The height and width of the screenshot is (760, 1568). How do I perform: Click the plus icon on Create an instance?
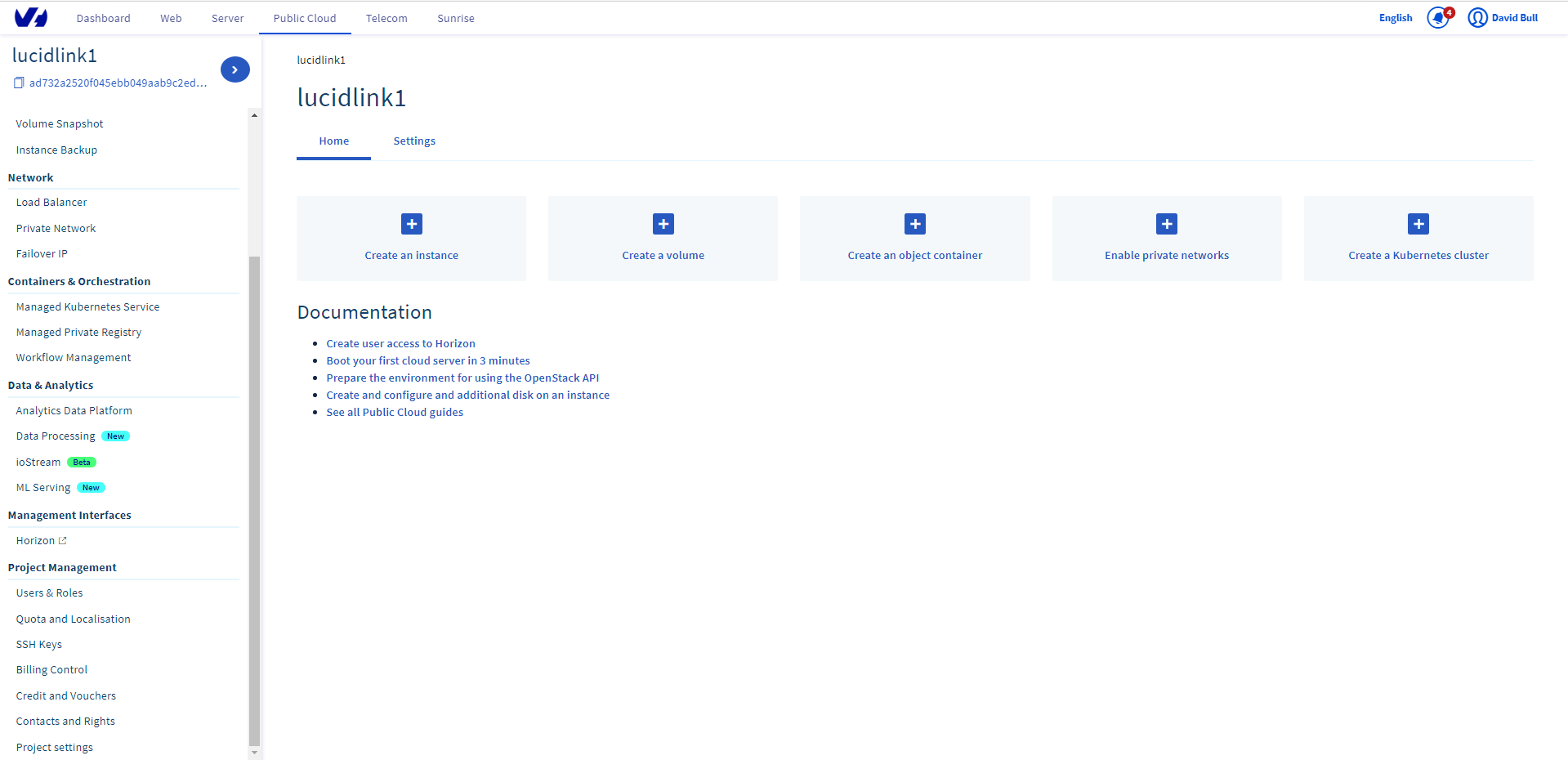(412, 224)
